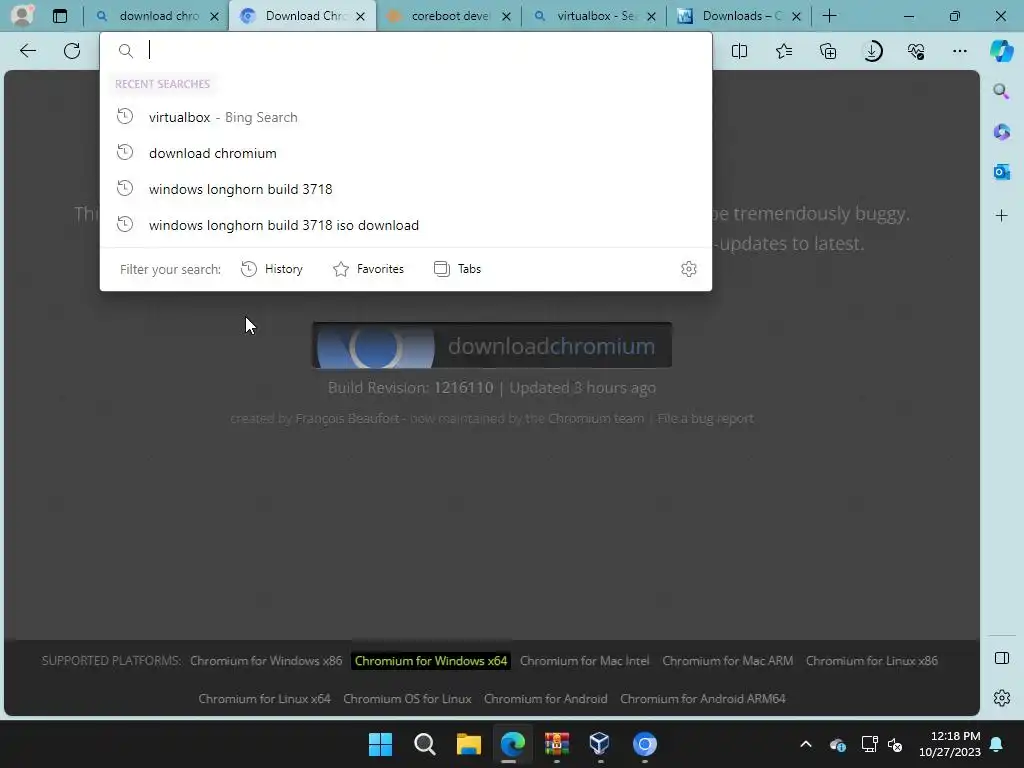Pick 'windows longhorn build 3718 iso download' suggestion

click(x=406, y=225)
